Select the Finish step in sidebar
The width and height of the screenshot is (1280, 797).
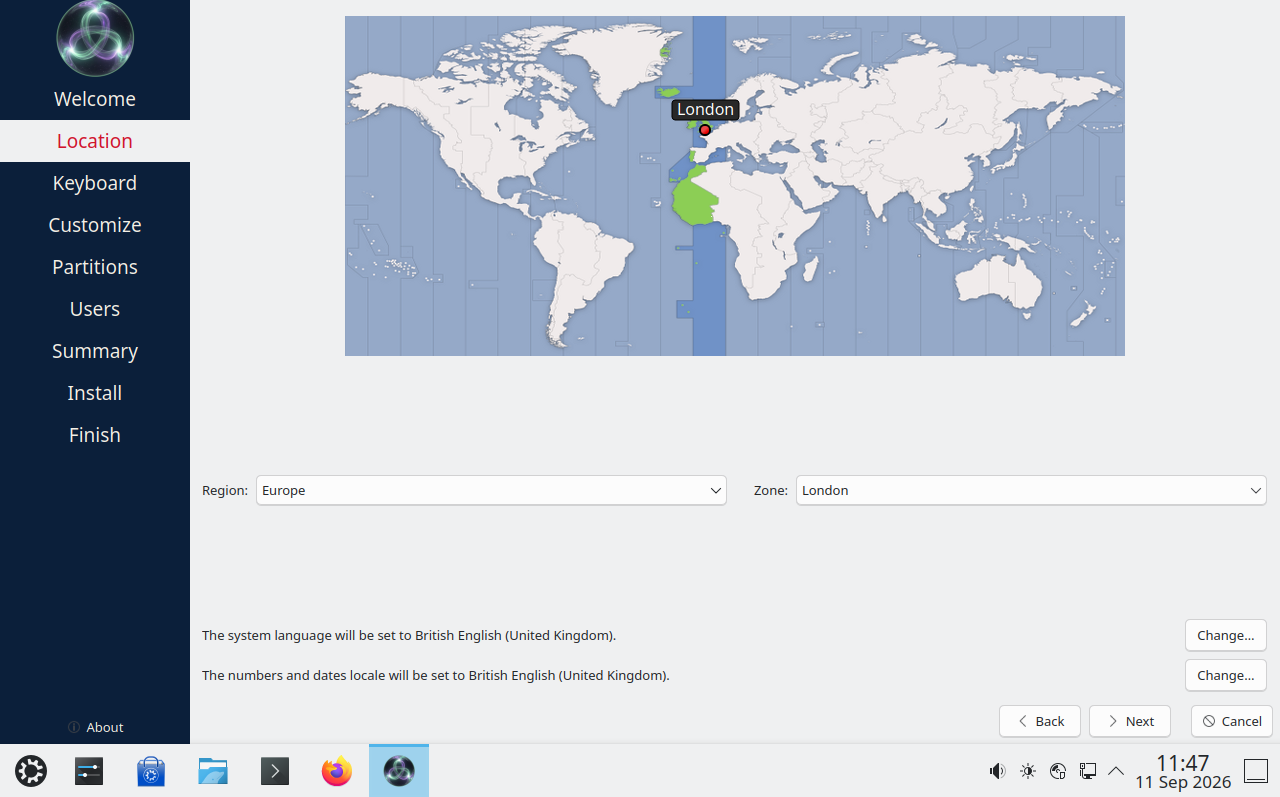point(95,435)
